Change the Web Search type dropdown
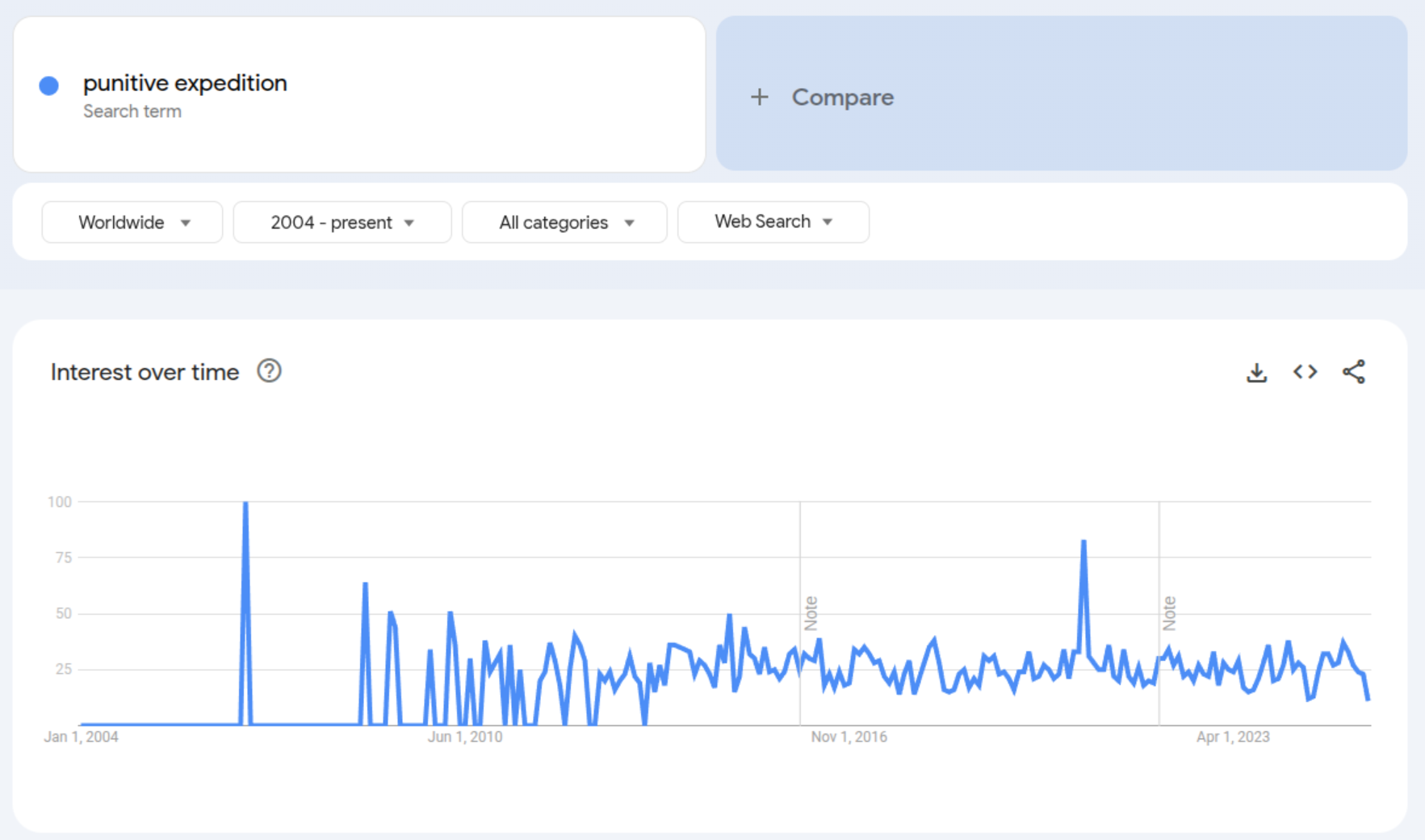Viewport: 1425px width, 840px height. click(x=773, y=222)
